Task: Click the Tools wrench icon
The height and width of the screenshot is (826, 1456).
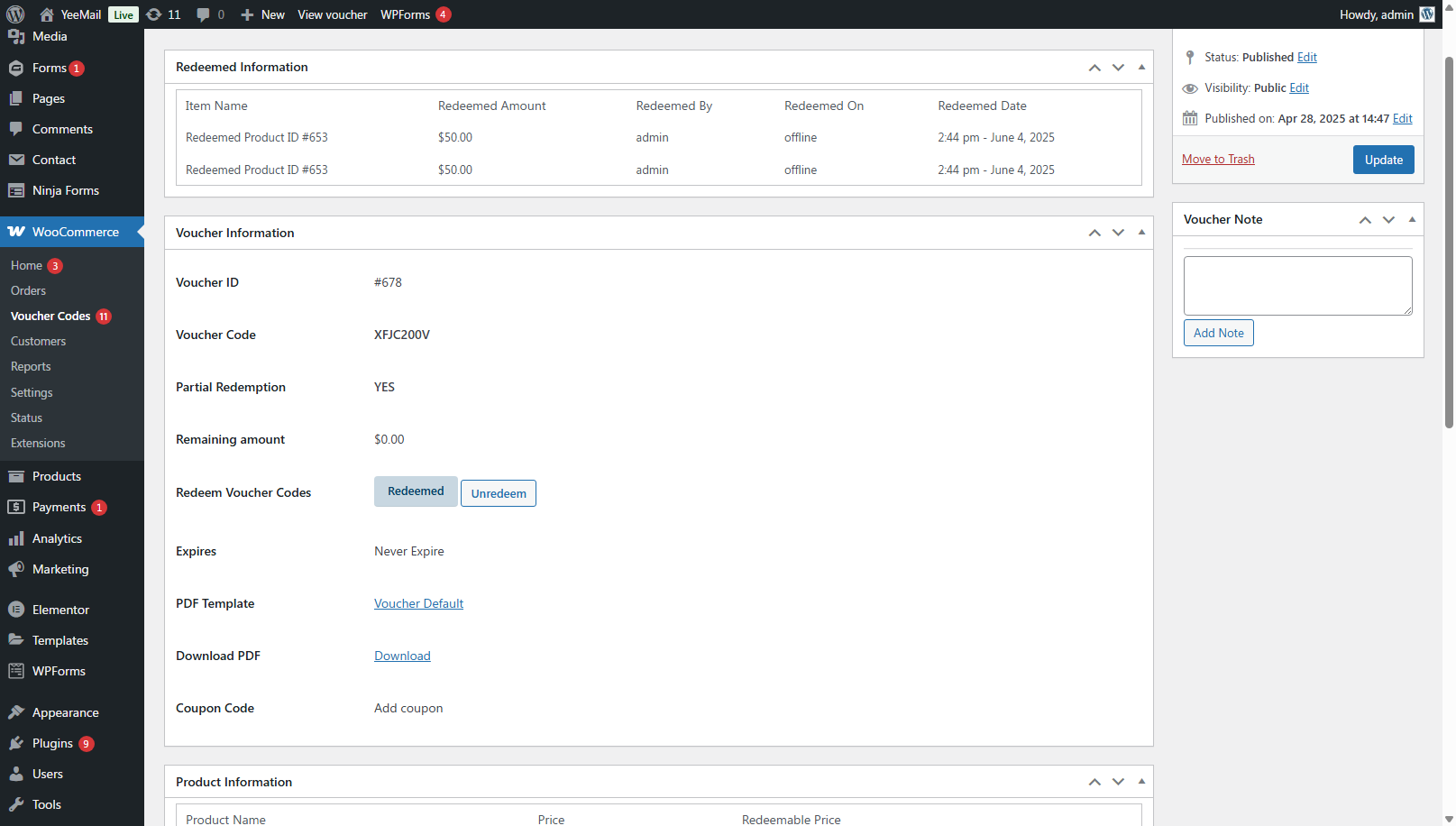Action: tap(16, 804)
